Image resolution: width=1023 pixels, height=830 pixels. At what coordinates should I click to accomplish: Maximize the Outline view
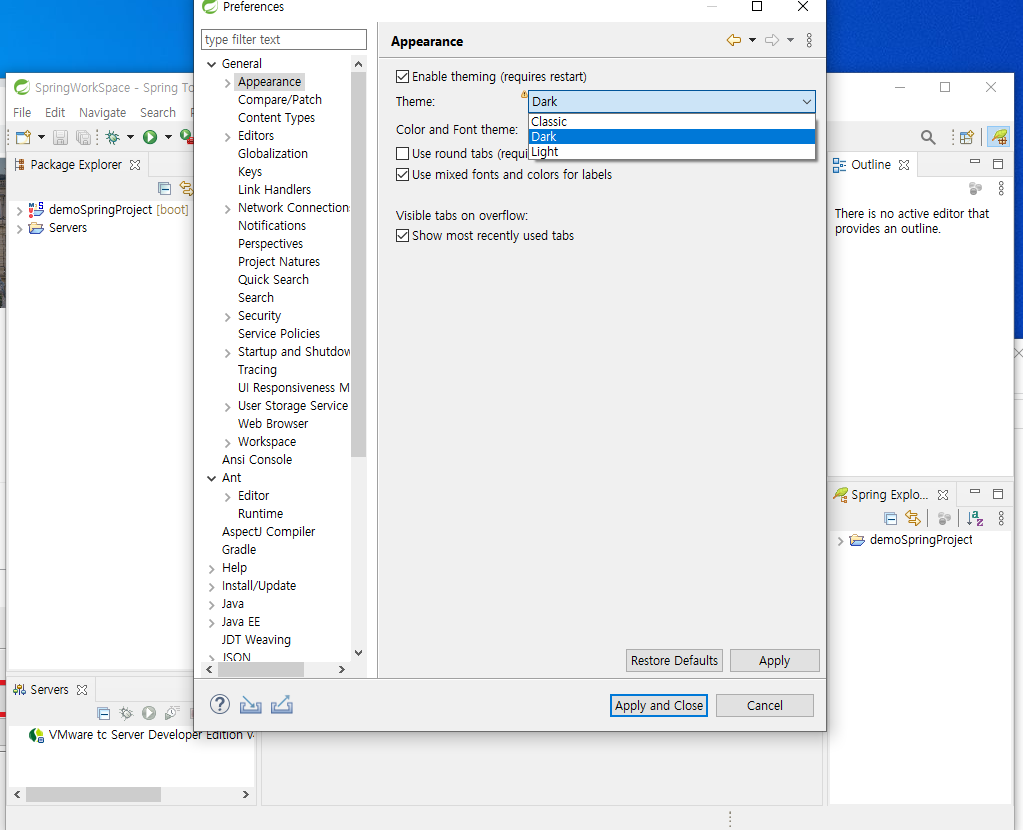click(998, 164)
